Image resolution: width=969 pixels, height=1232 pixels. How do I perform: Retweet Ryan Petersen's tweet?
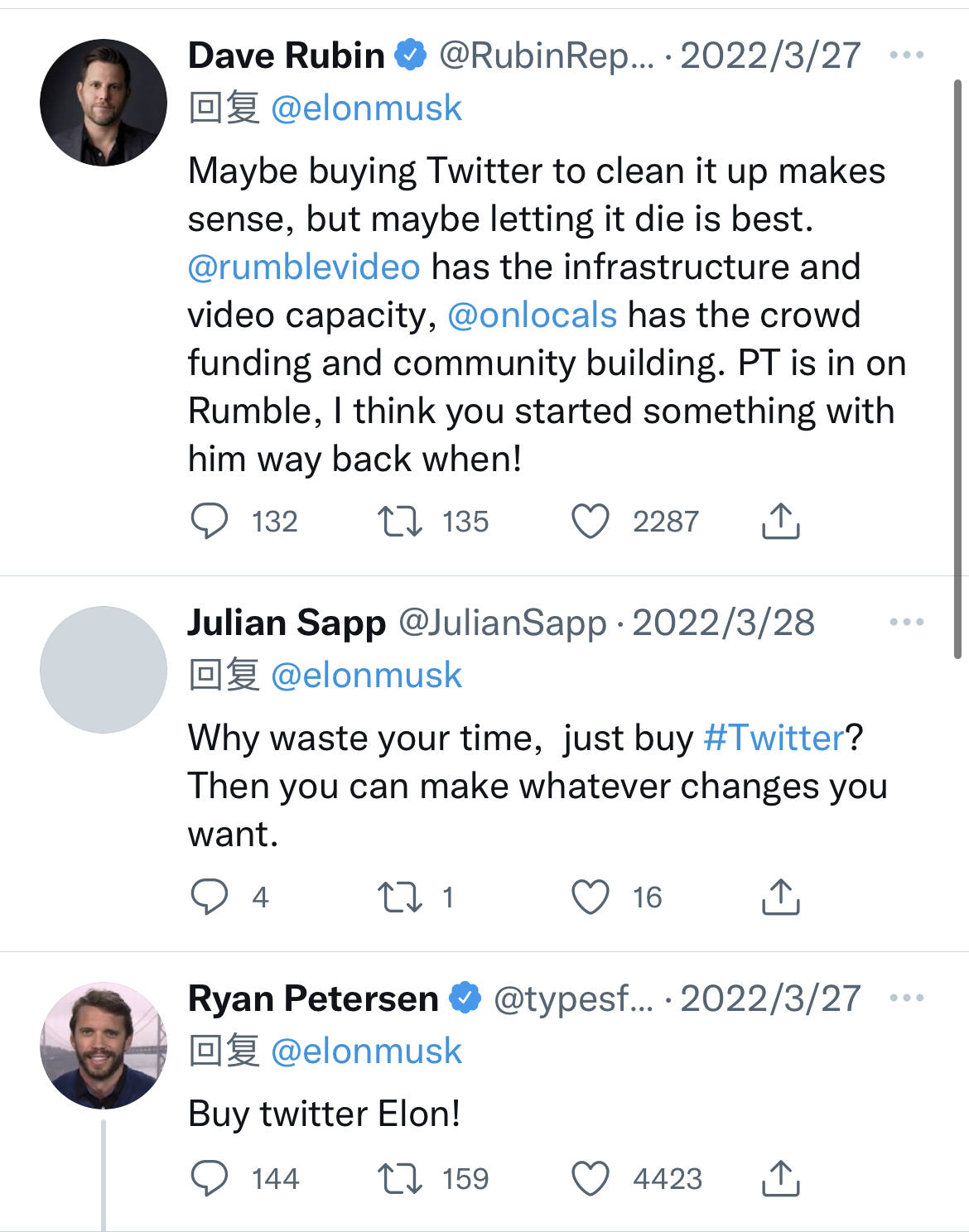(x=400, y=1179)
